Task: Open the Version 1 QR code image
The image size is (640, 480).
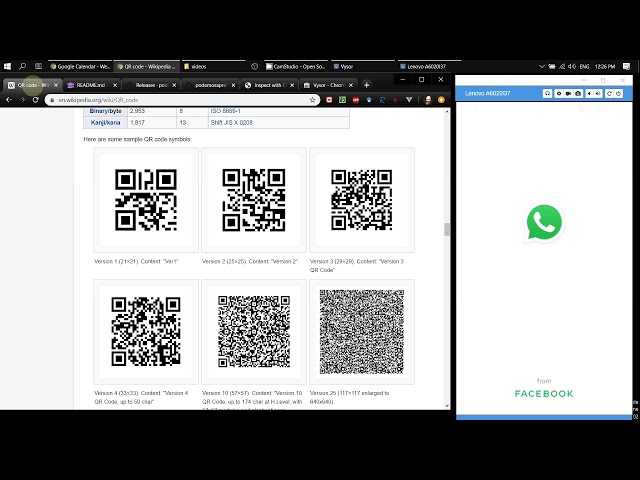Action: point(146,200)
